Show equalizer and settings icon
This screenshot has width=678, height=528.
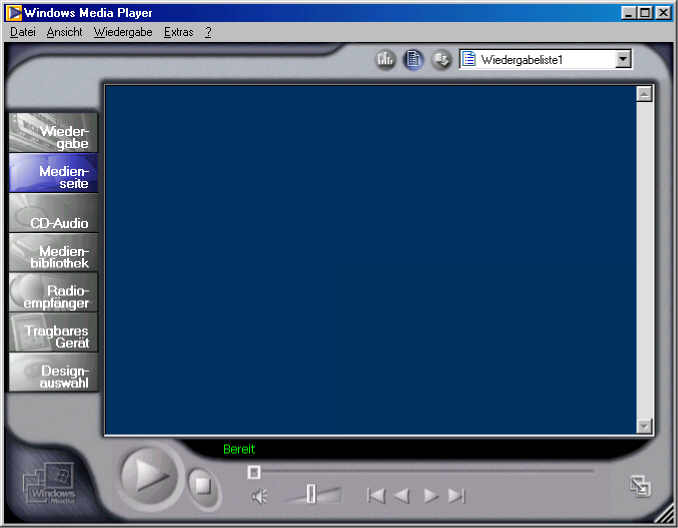(385, 59)
